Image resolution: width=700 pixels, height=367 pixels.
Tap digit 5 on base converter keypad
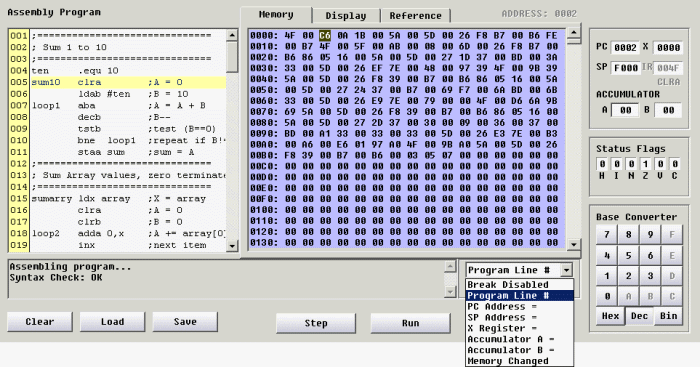click(x=628, y=255)
